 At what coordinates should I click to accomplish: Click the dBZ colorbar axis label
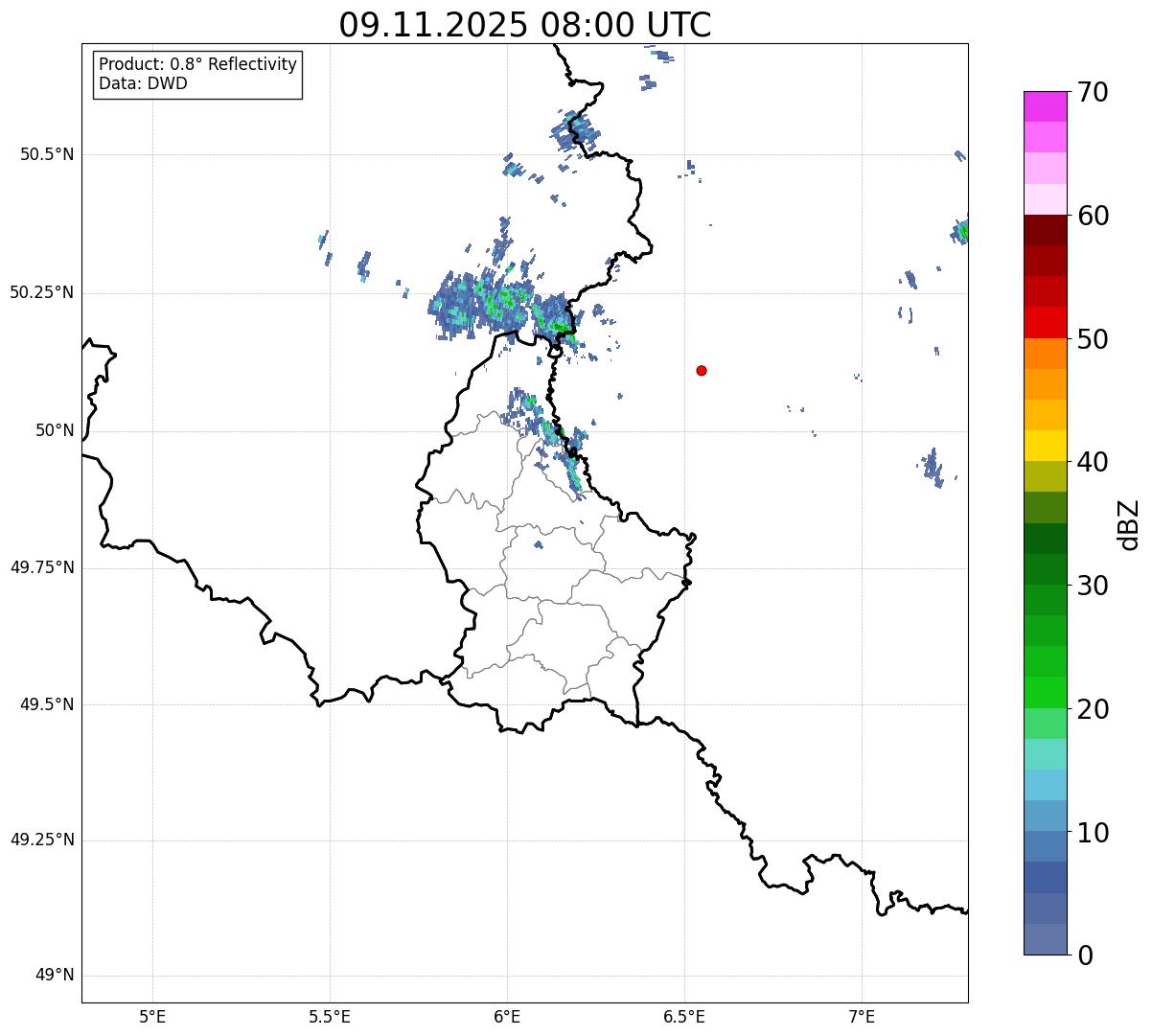click(1129, 524)
